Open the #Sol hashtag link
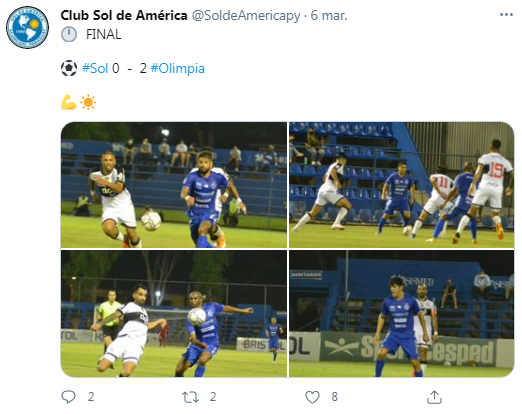 pyautogui.click(x=95, y=68)
